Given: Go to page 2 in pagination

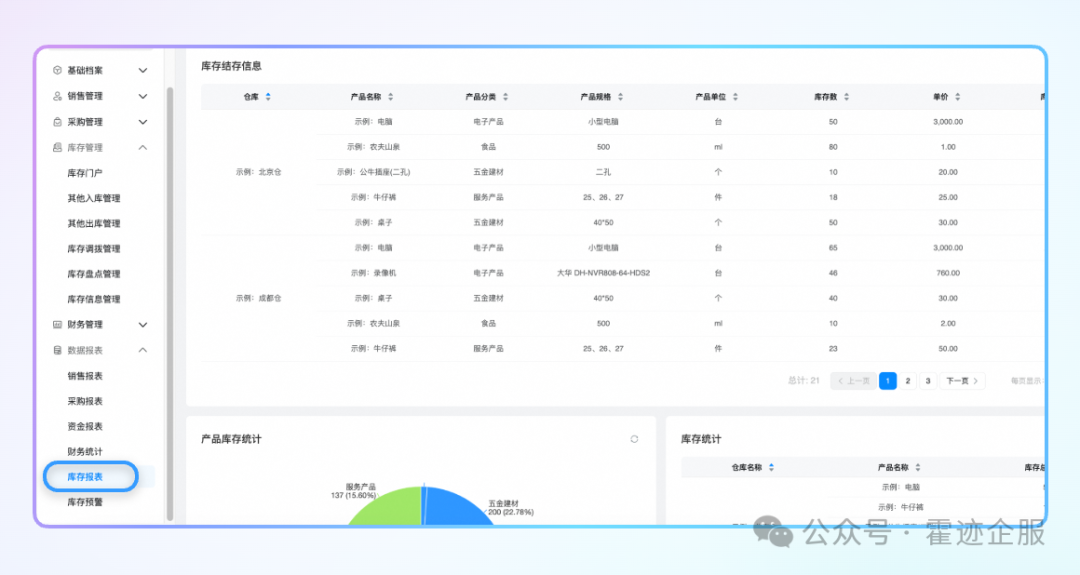Looking at the screenshot, I should click(x=908, y=381).
